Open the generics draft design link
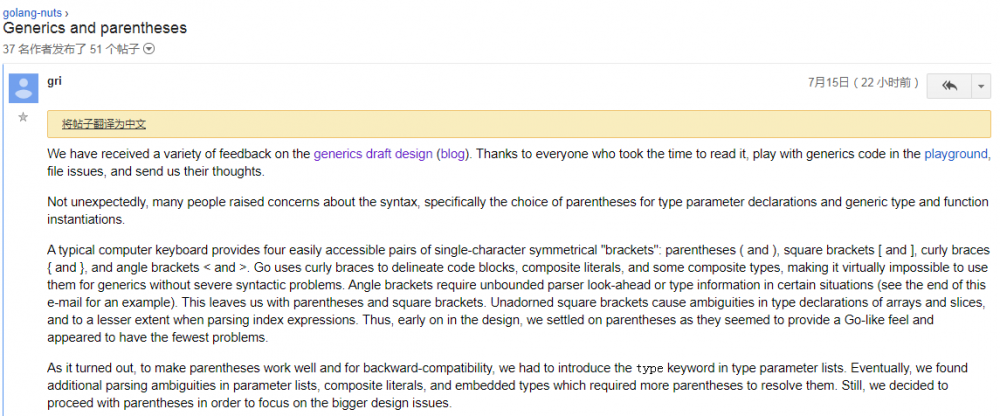Viewport: 1000px width, 416px height. tap(373, 154)
